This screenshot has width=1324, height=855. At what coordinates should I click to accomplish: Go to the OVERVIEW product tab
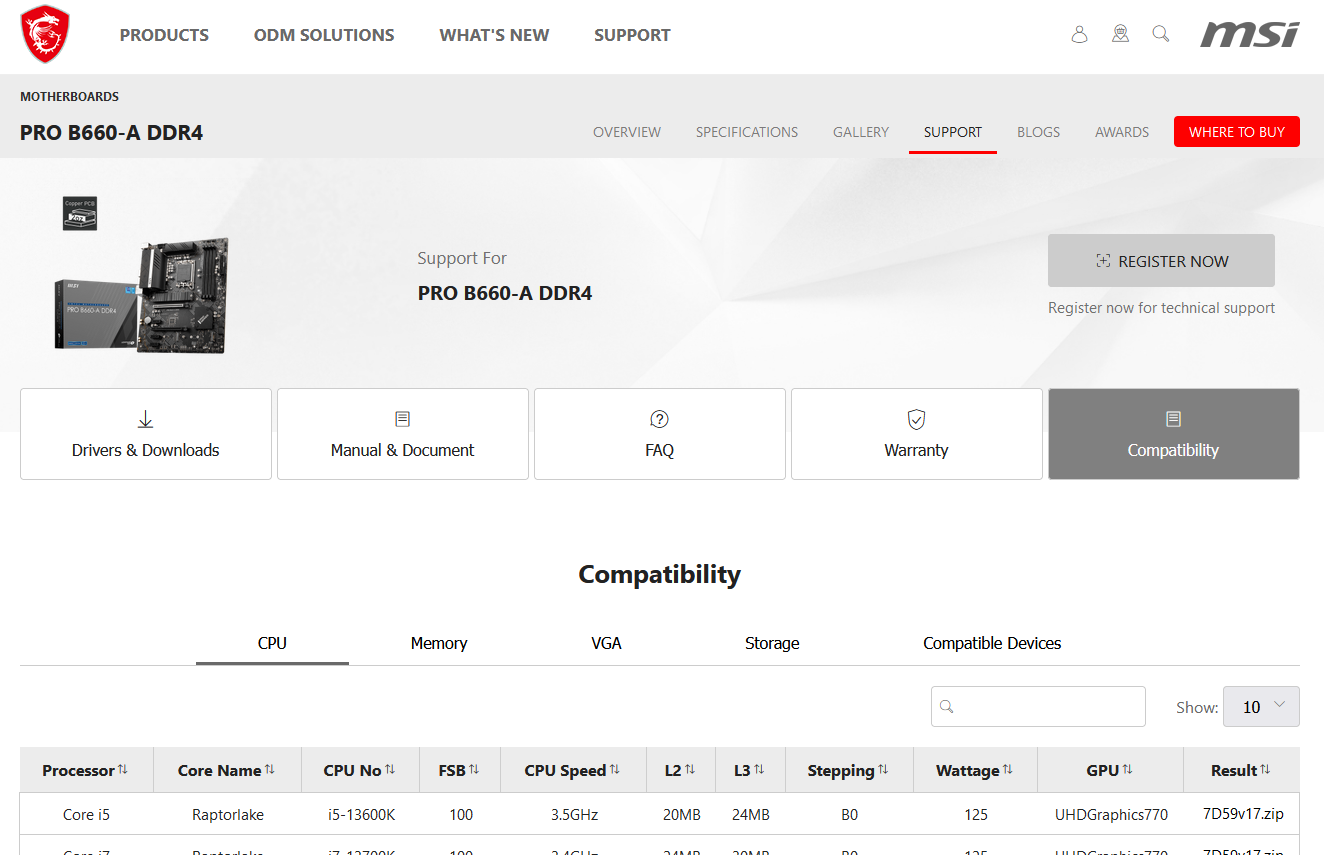coord(627,132)
